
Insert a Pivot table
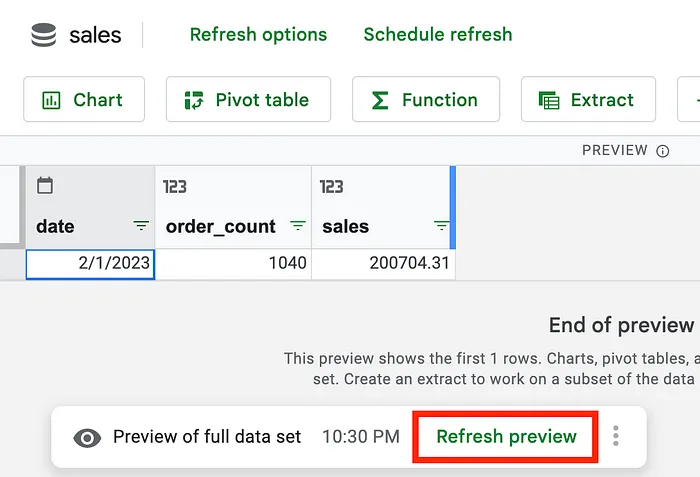click(x=248, y=99)
